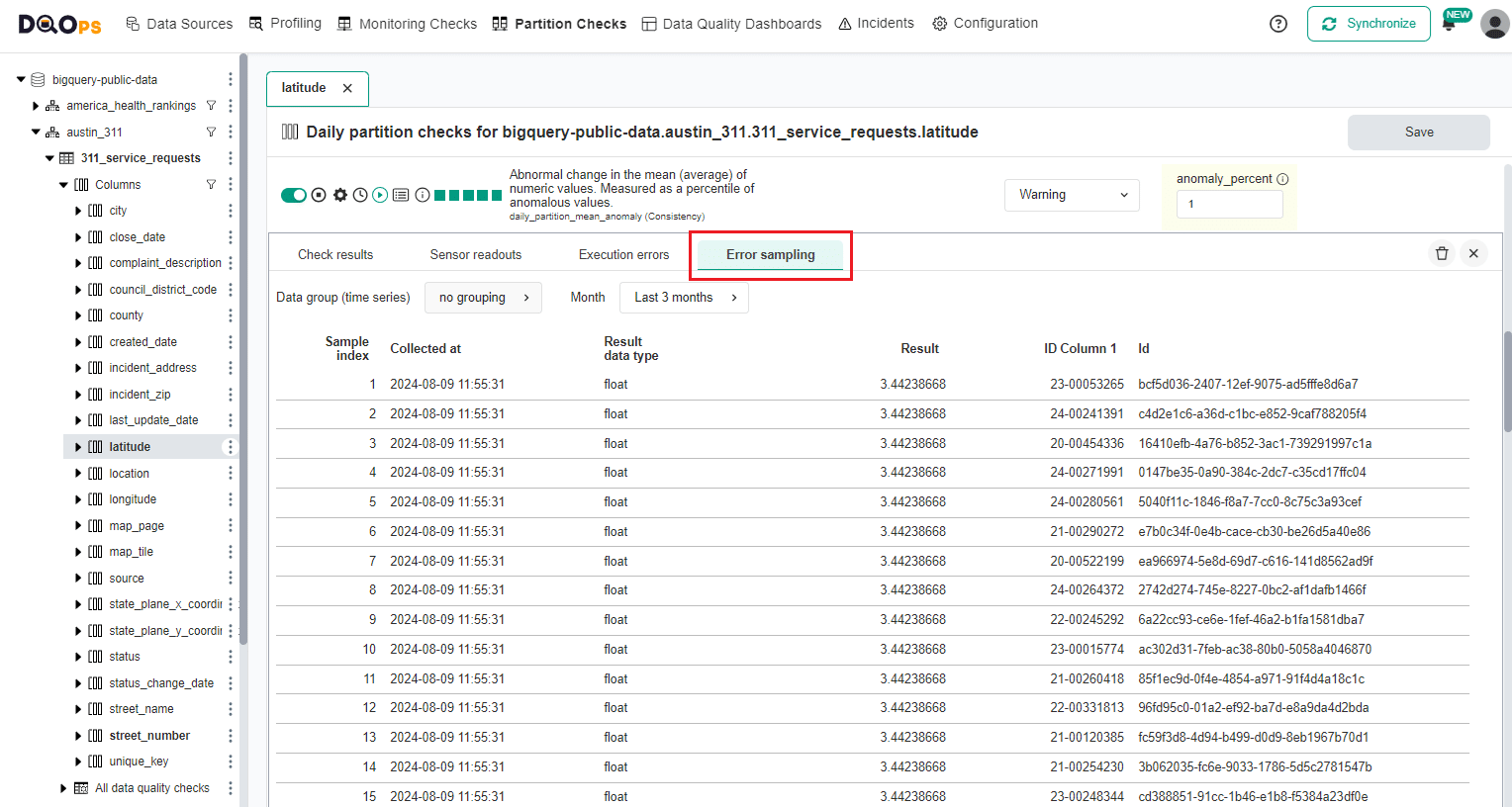1512x807 pixels.
Task: Filter Columns list funnel icon
Action: 211,184
